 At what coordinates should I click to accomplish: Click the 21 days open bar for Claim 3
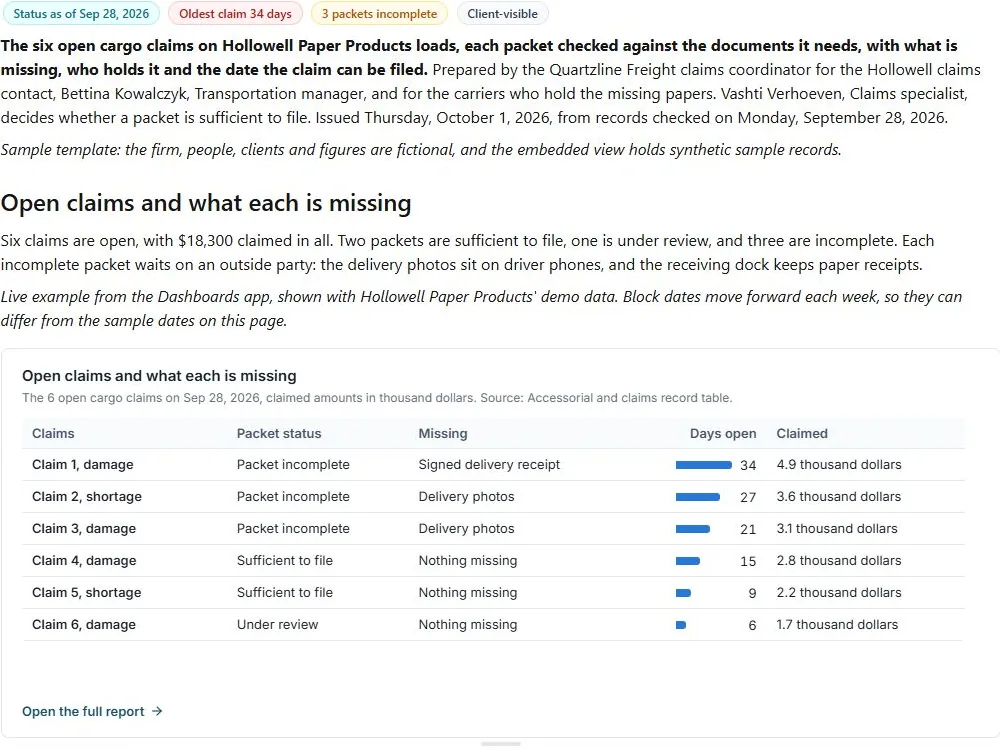693,529
